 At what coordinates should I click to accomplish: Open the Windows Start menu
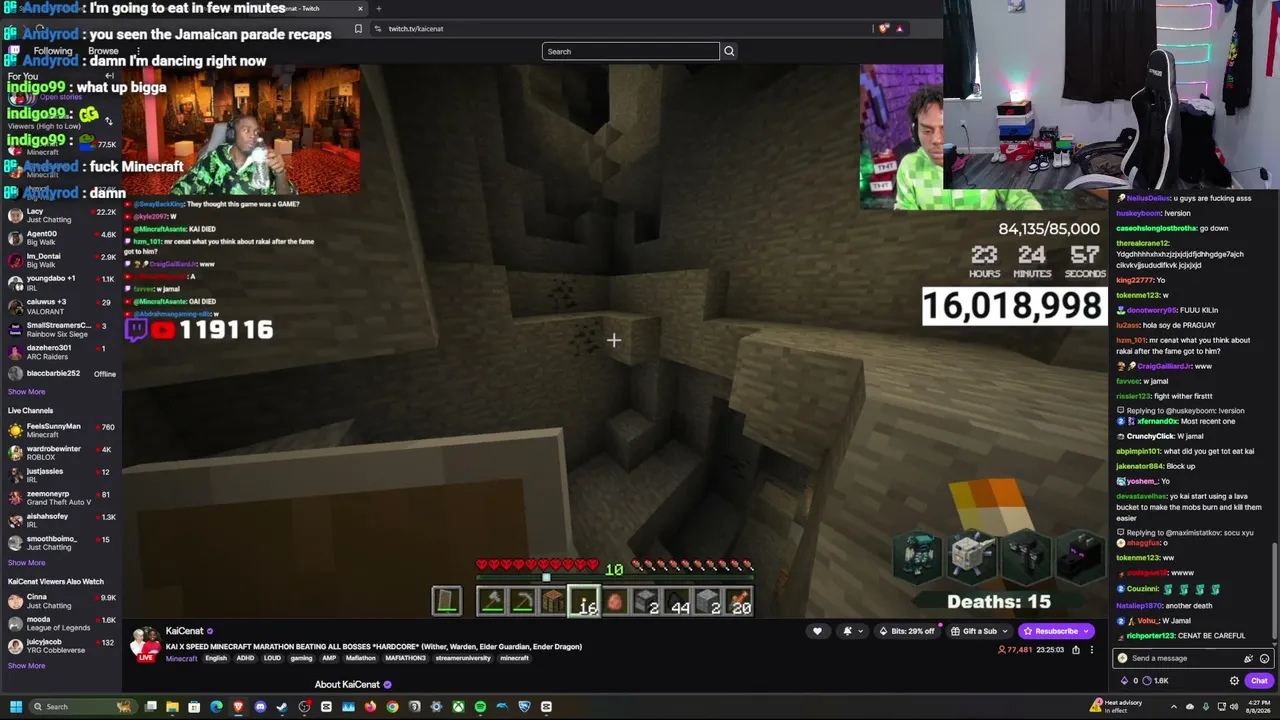(16, 707)
